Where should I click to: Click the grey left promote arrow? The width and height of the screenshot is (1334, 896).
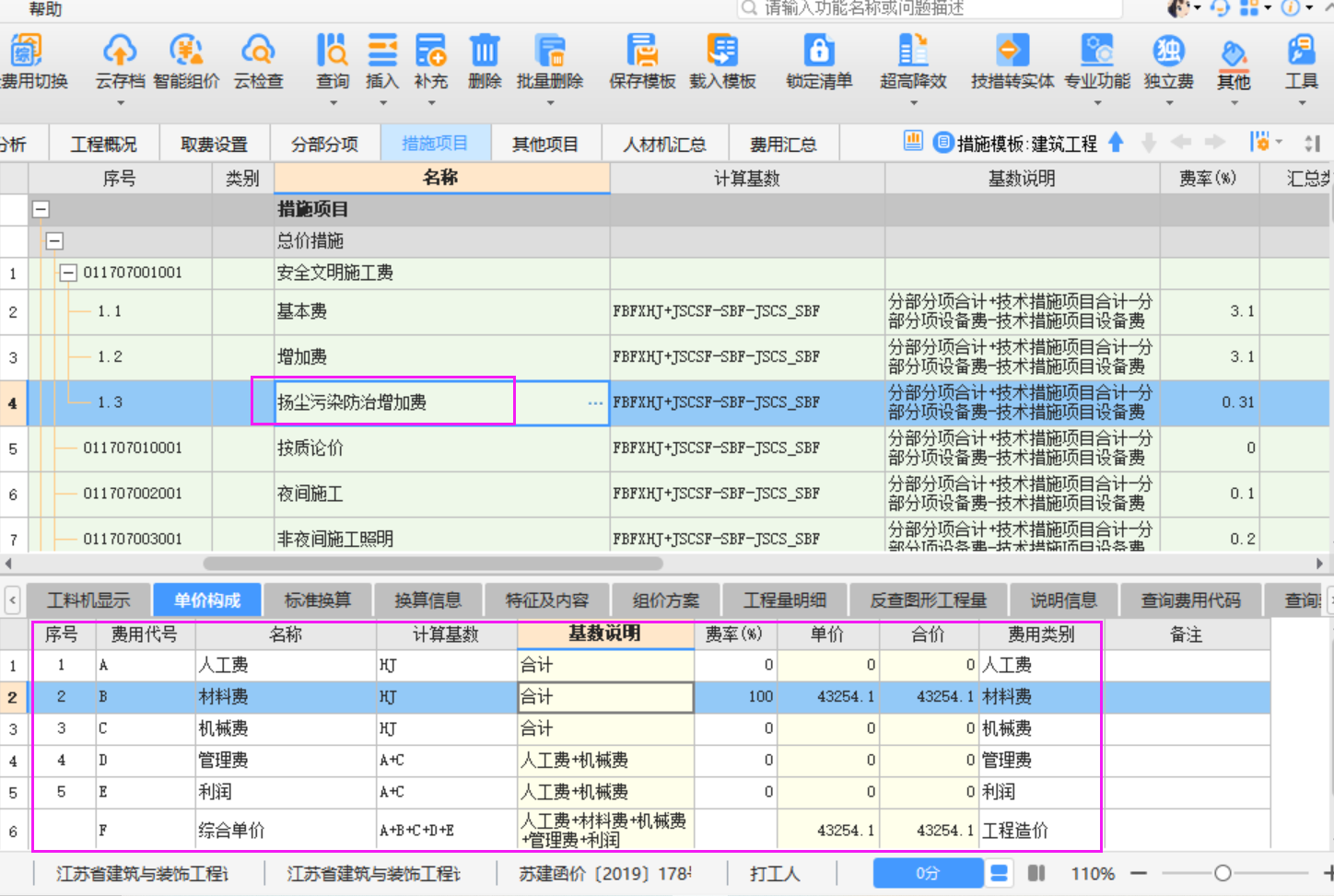[x=1181, y=142]
